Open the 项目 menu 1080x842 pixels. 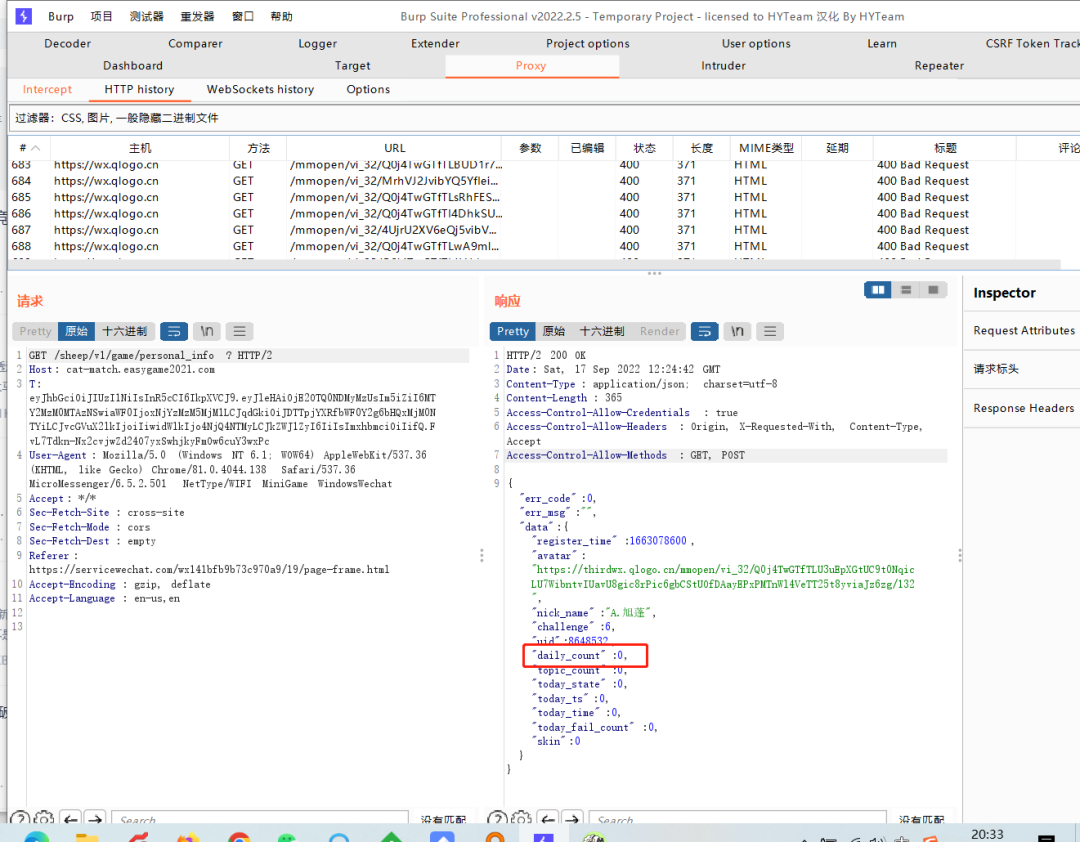pos(101,17)
